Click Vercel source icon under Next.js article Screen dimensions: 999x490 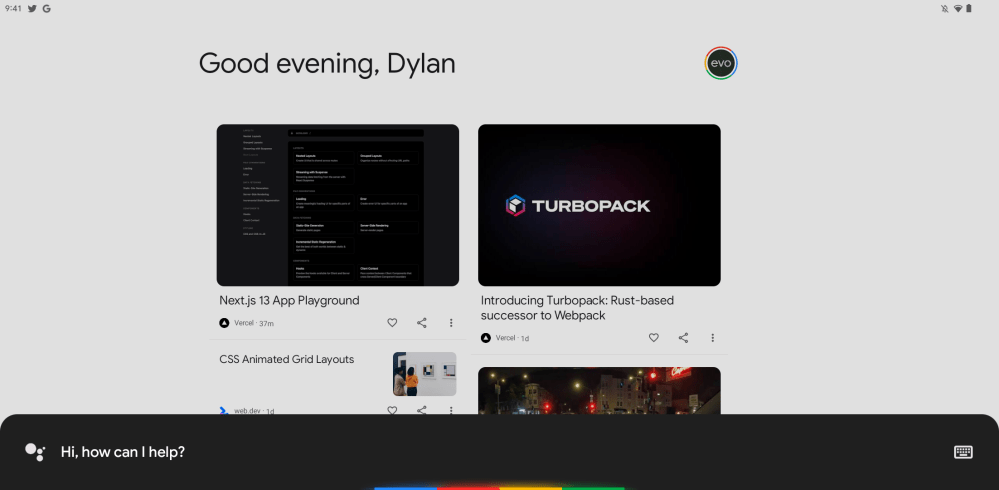[224, 323]
